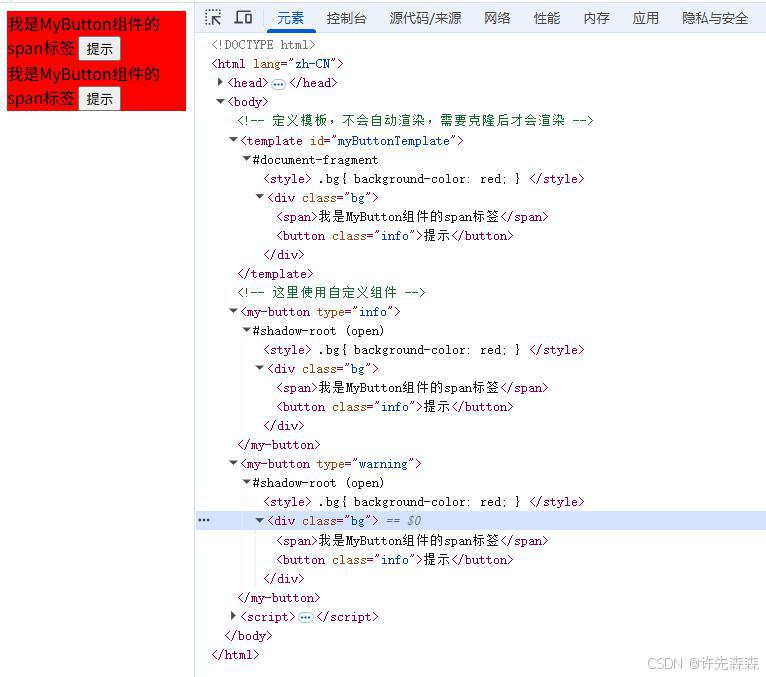Collapse div.bg inside info shadow-root
Image resolution: width=766 pixels, height=677 pixels.
point(260,368)
